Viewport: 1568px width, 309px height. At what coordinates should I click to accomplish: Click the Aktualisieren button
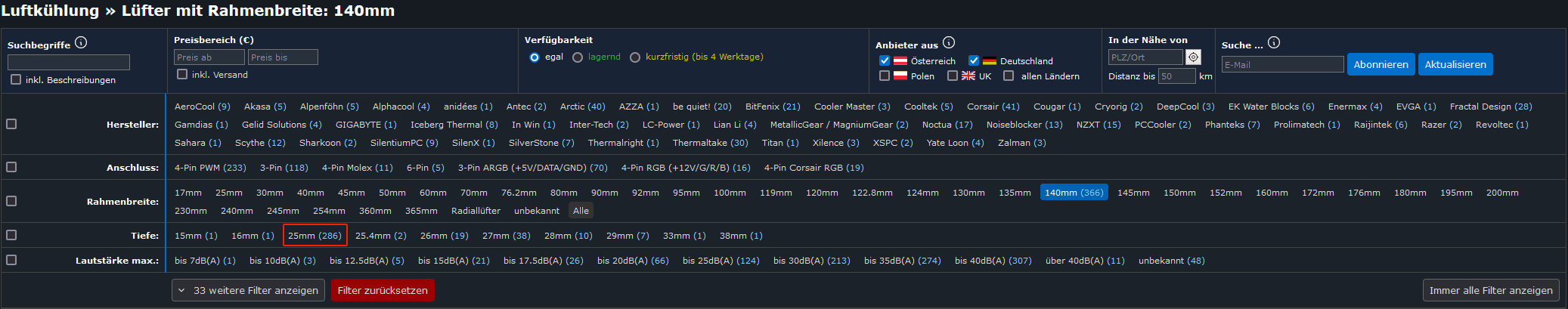[1455, 64]
